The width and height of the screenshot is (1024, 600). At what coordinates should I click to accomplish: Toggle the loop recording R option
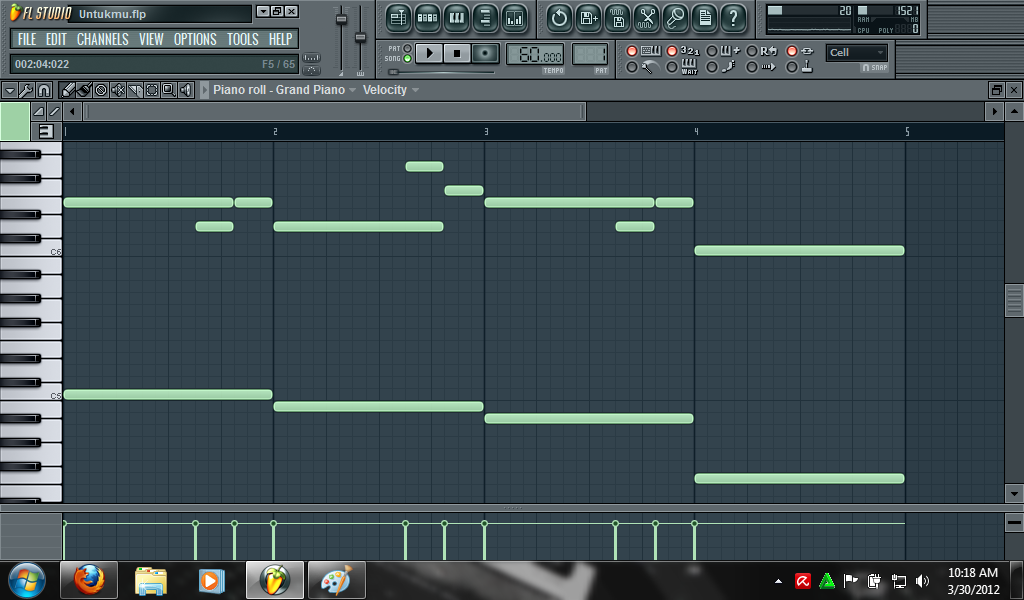coord(752,51)
